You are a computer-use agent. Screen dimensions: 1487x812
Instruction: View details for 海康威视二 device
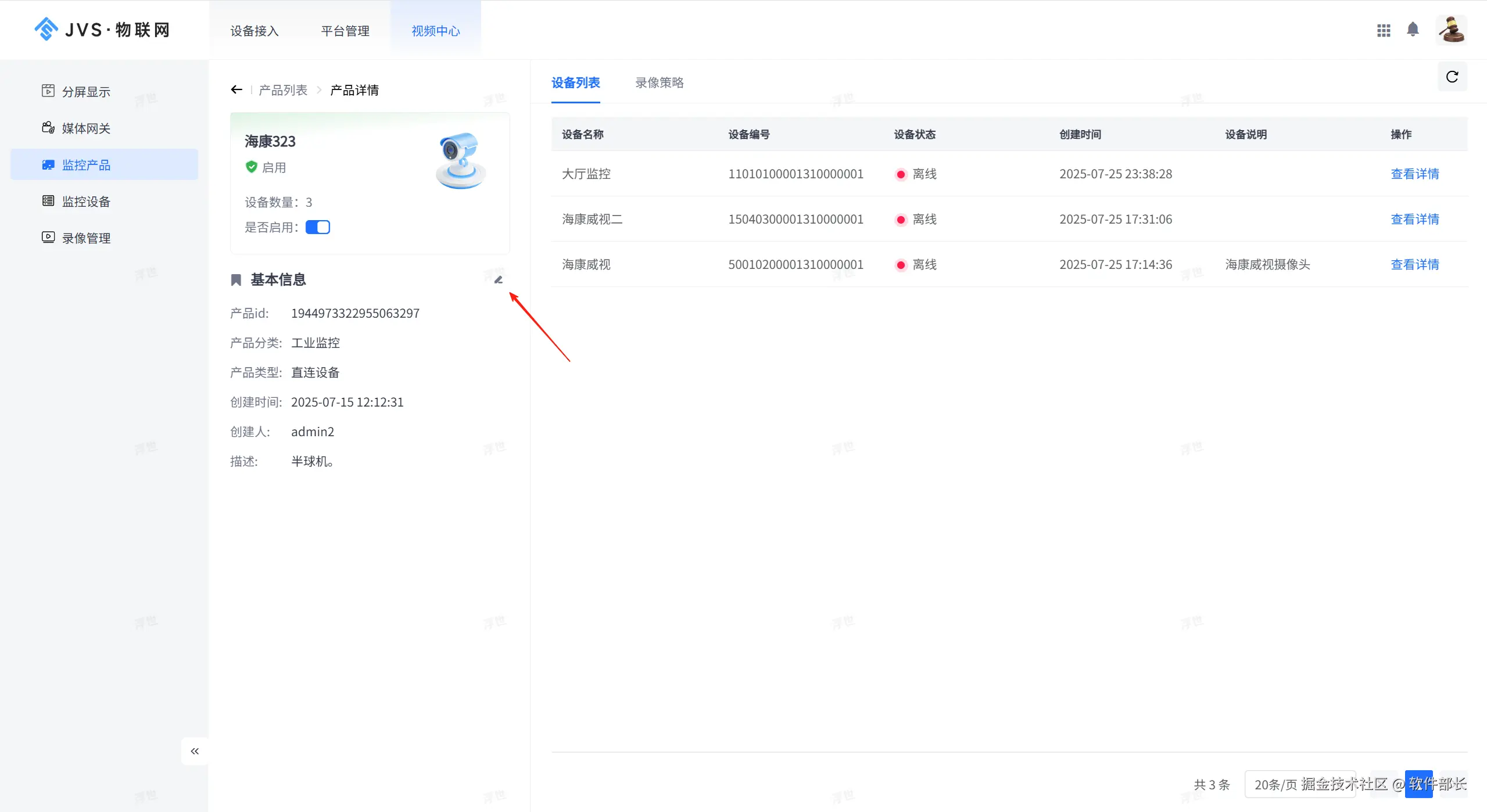tap(1414, 219)
